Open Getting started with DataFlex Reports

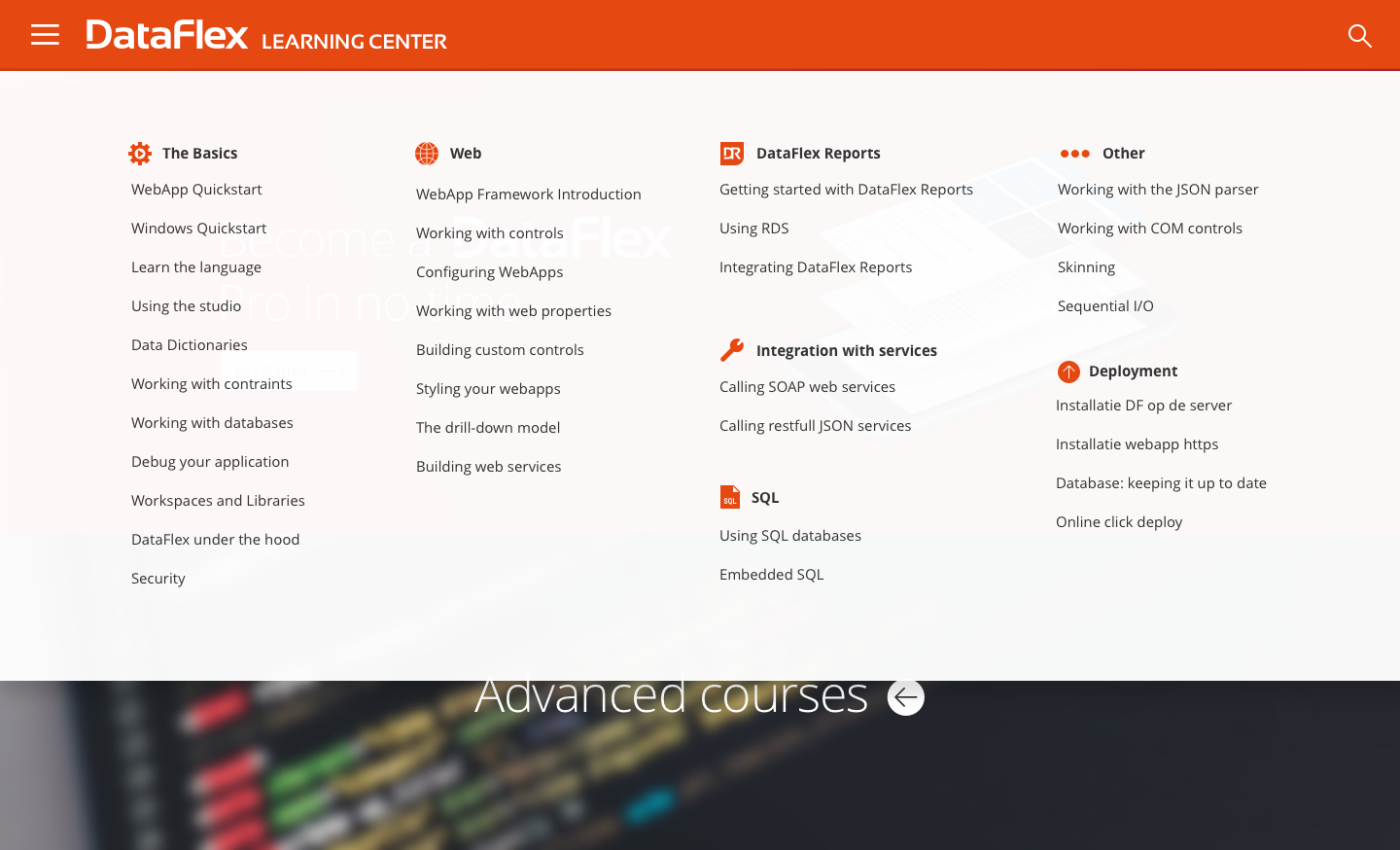coord(846,190)
